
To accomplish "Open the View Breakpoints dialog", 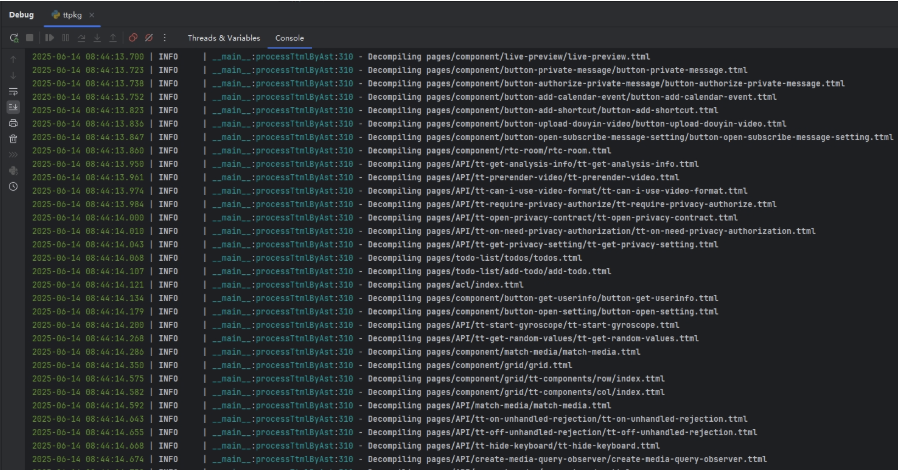I will [x=133, y=38].
